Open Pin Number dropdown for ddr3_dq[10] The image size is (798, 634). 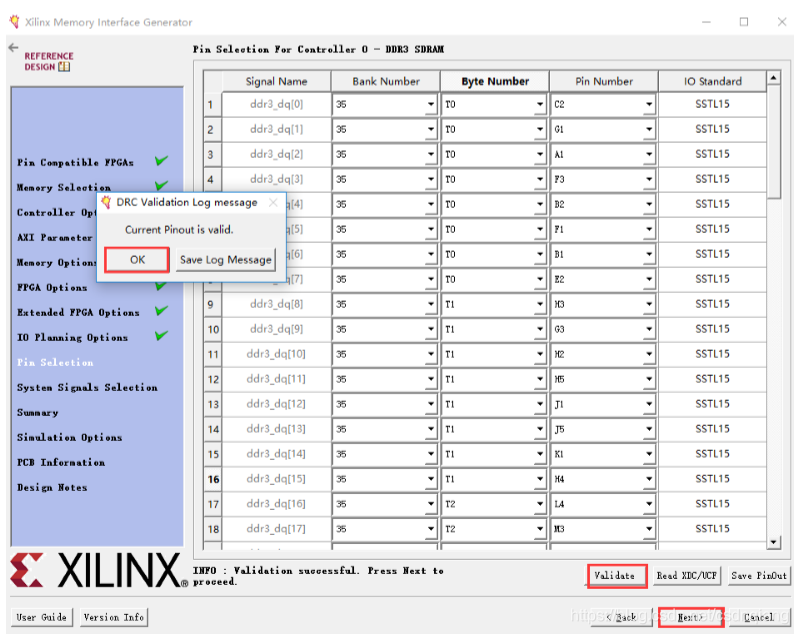[648, 354]
